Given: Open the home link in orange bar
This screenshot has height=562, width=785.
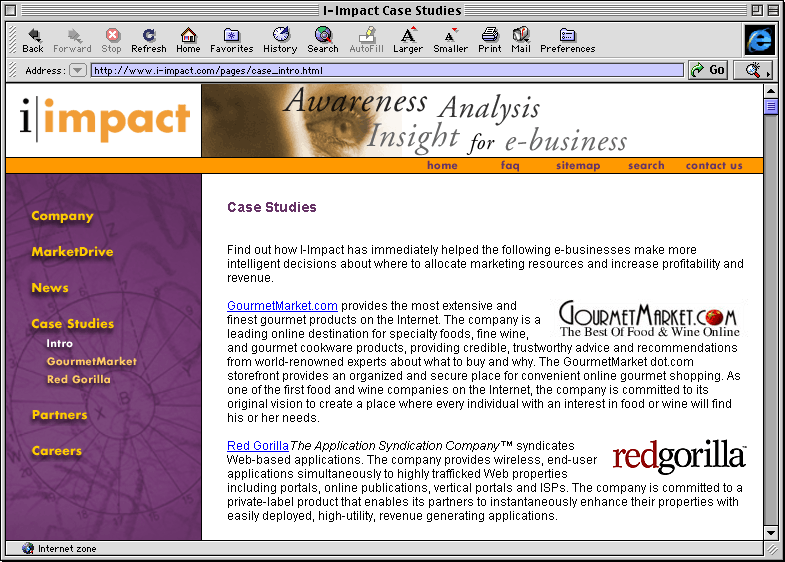Looking at the screenshot, I should click(x=442, y=166).
